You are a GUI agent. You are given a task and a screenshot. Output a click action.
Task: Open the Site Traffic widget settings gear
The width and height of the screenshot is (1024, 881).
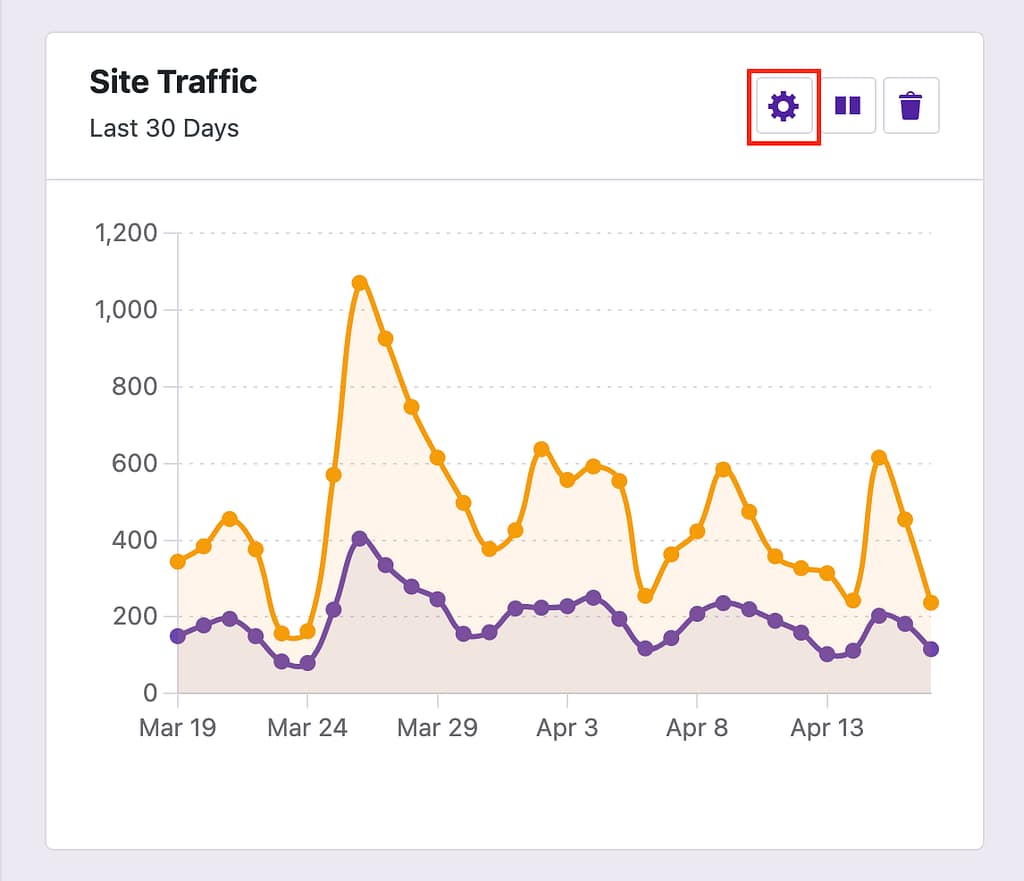(x=783, y=106)
